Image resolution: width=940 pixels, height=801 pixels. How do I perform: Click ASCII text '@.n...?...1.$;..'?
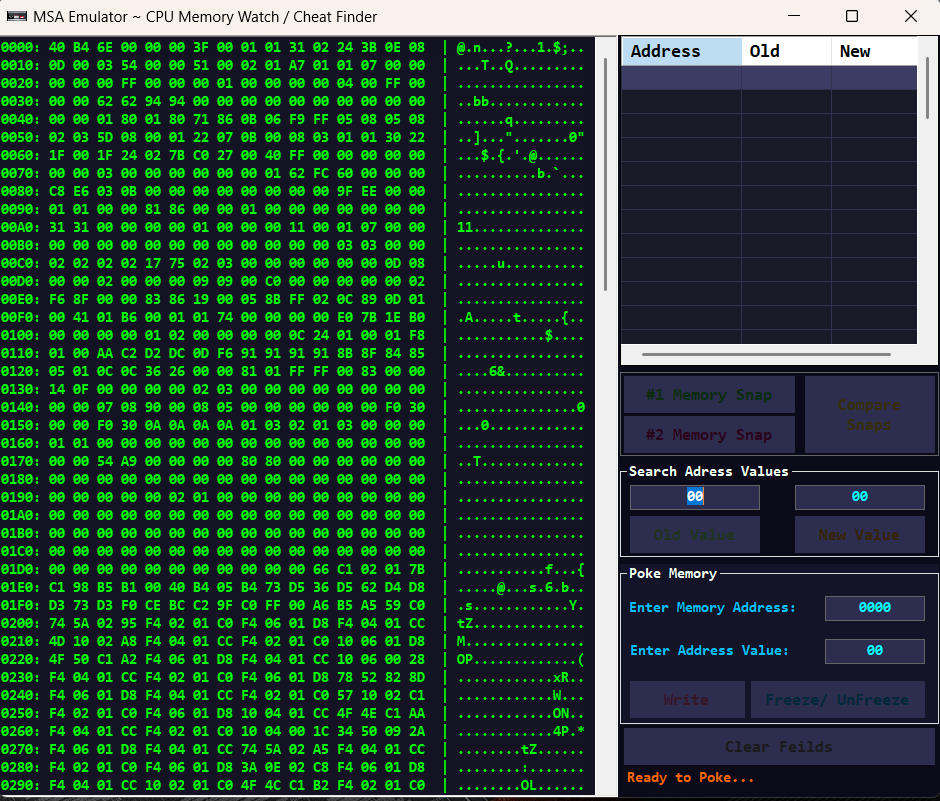pyautogui.click(x=520, y=47)
